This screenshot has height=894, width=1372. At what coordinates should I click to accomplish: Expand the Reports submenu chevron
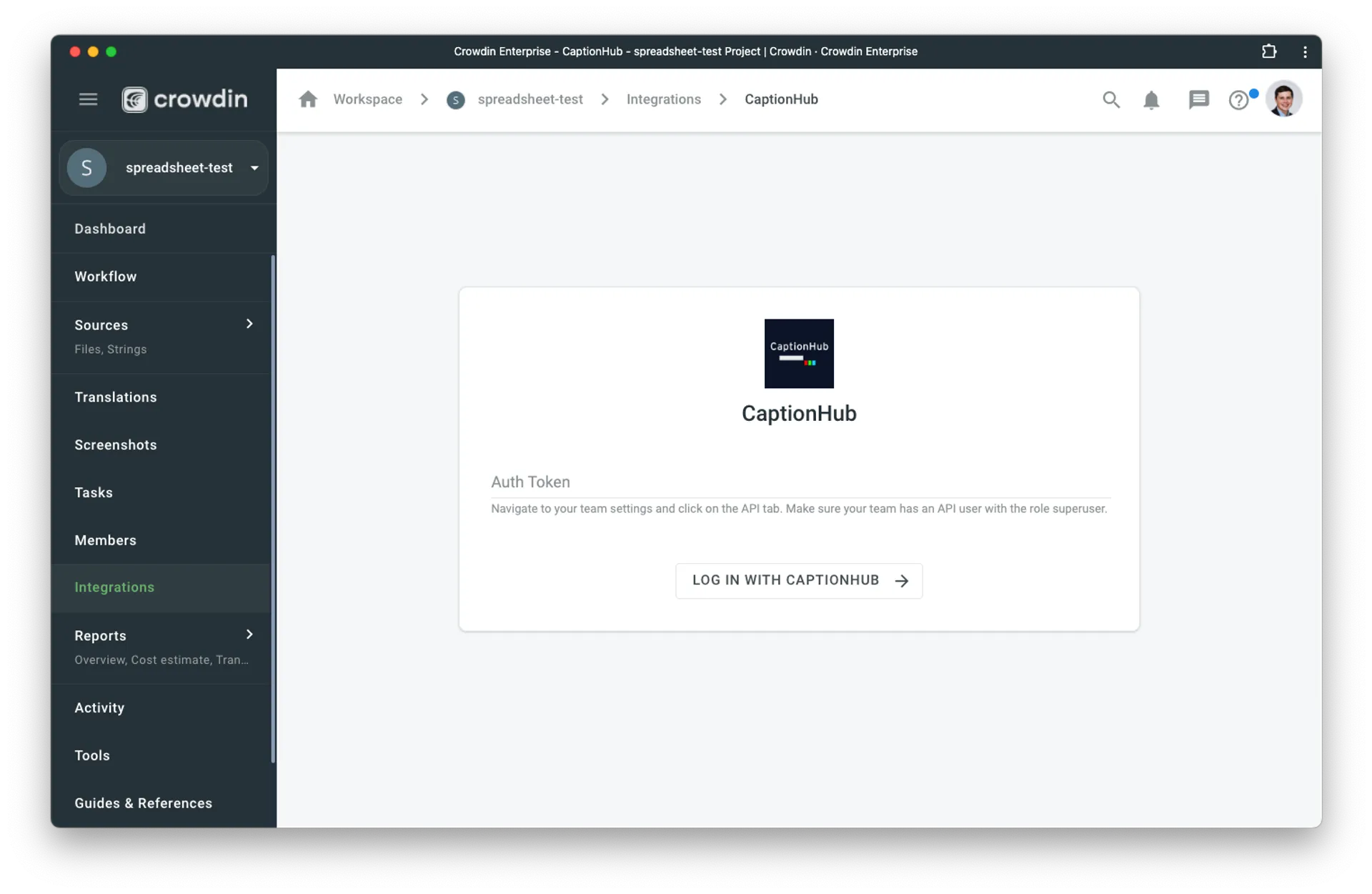click(249, 635)
